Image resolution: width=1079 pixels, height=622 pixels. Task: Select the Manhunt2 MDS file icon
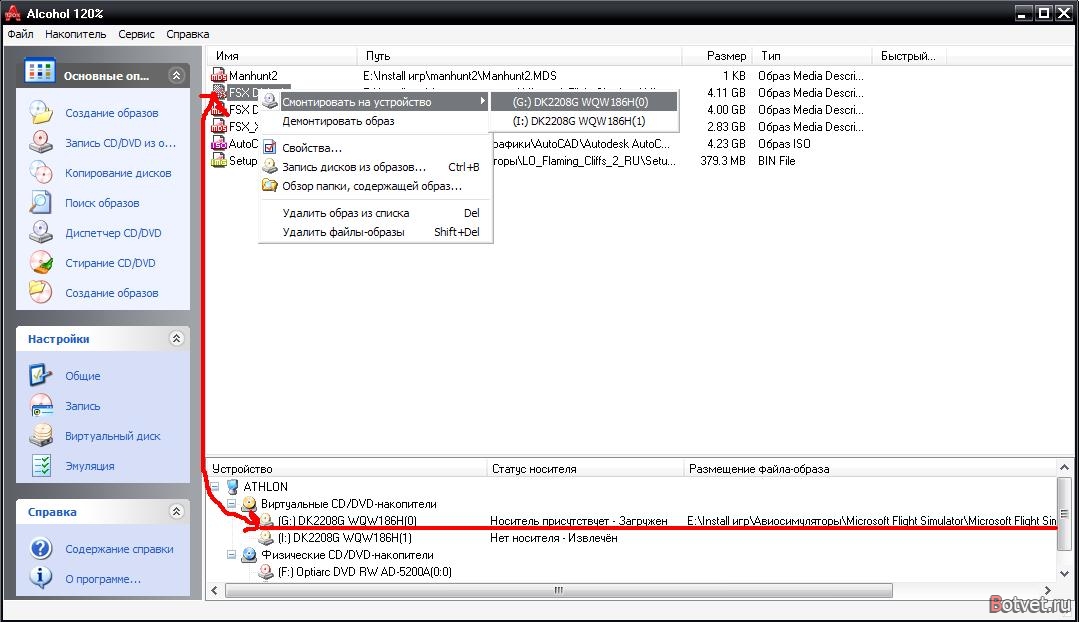(x=219, y=76)
